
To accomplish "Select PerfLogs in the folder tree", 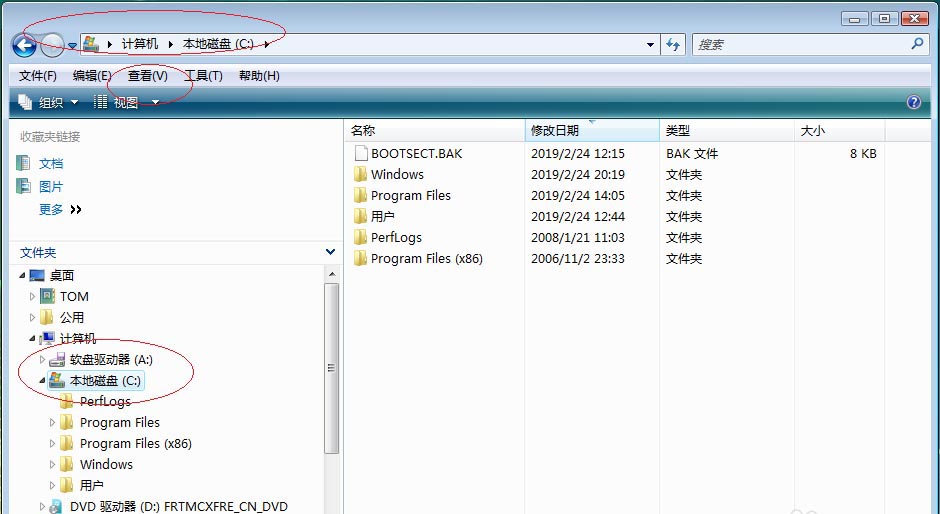I will (105, 401).
